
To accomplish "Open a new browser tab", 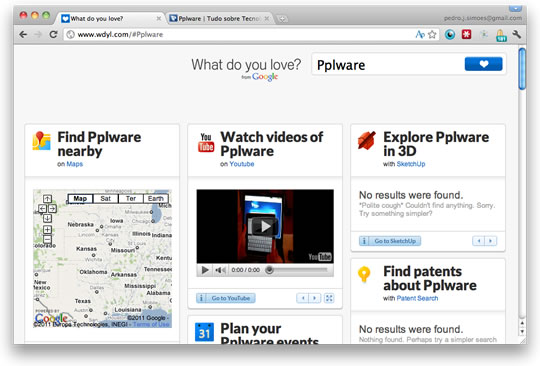I will [x=282, y=19].
